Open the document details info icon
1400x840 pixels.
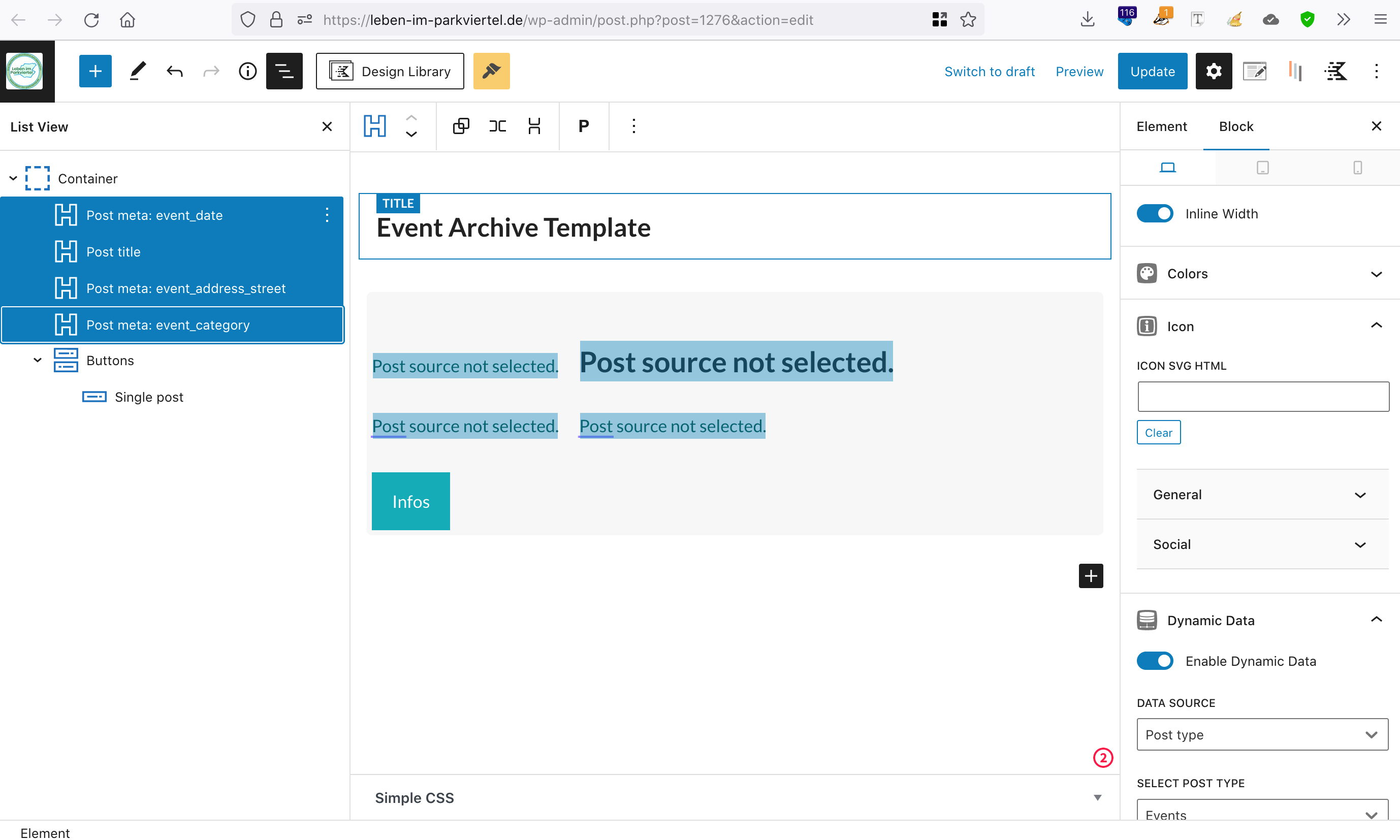pos(247,71)
